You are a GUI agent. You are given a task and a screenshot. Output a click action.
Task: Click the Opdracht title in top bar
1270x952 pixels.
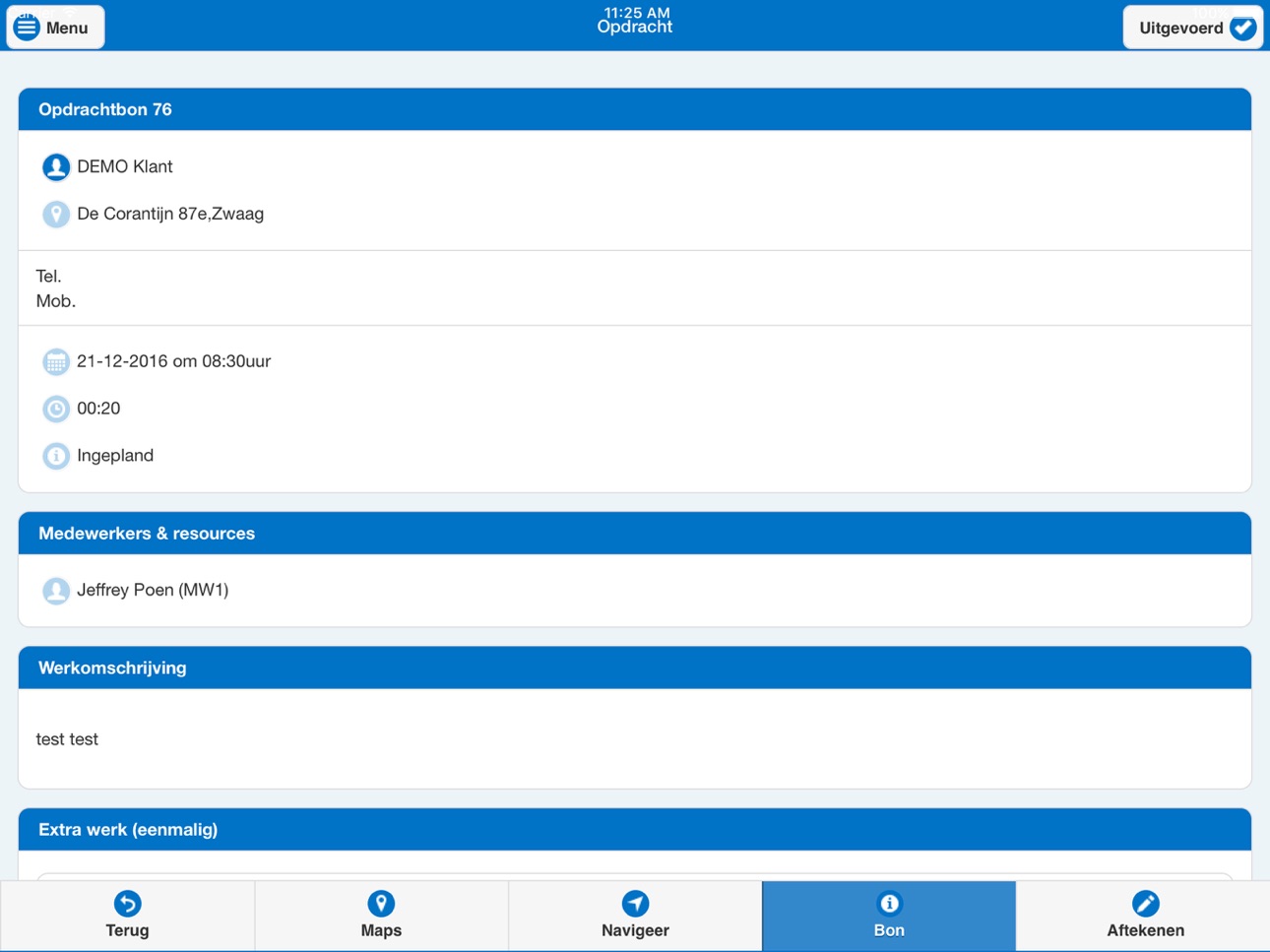(x=635, y=29)
